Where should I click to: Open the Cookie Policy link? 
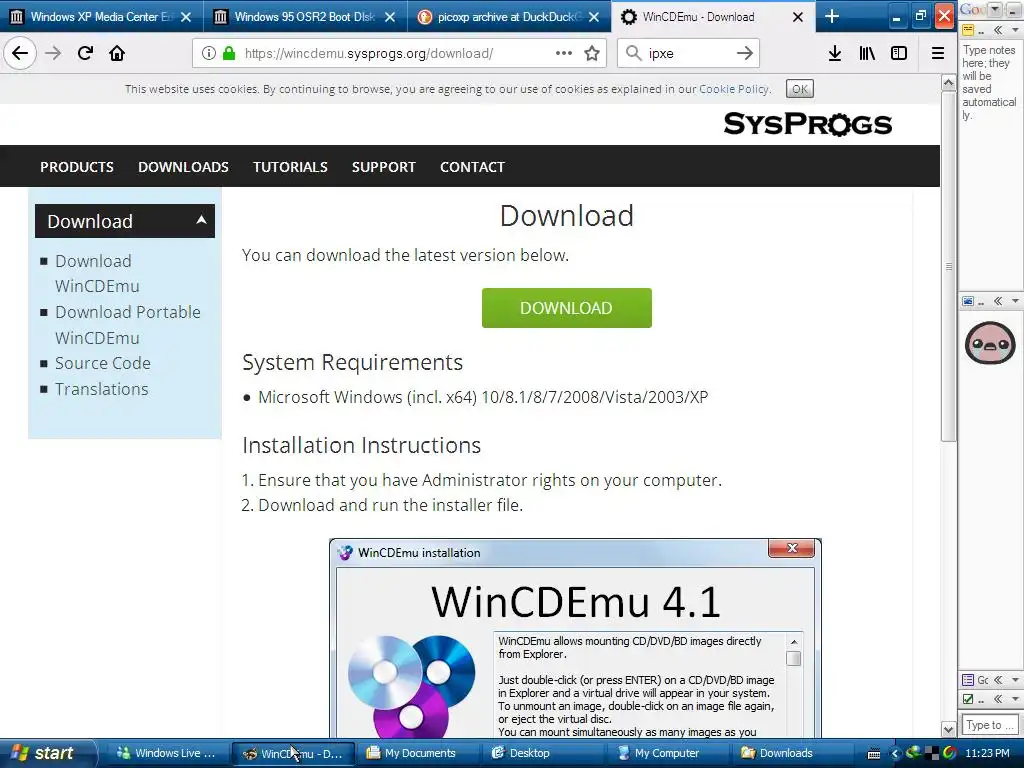pos(733,89)
